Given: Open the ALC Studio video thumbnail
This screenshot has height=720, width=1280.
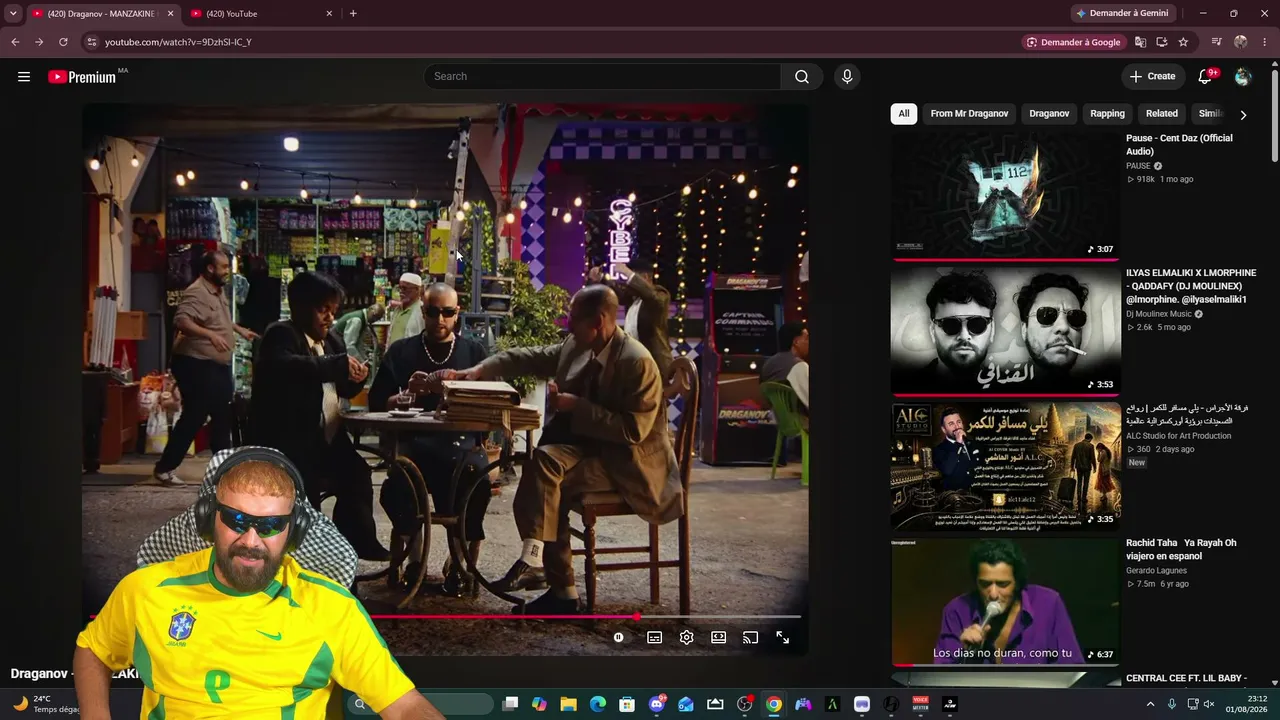Looking at the screenshot, I should 1006,465.
